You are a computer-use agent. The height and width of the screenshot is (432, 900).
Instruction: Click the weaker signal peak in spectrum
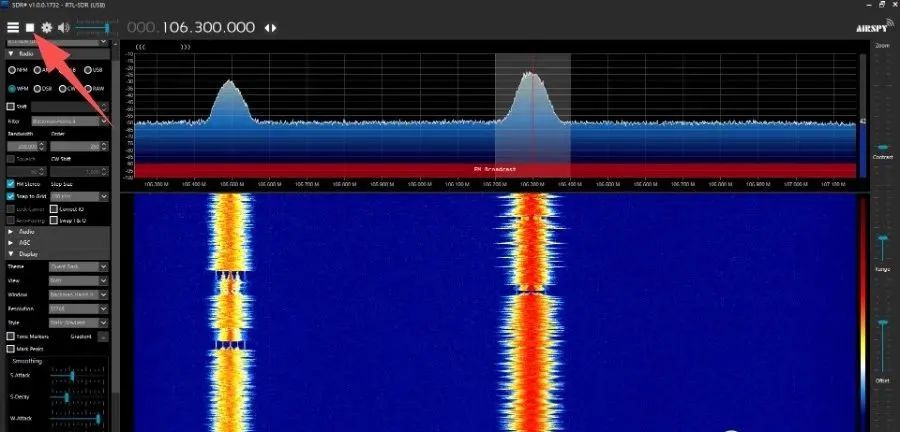pos(230,100)
